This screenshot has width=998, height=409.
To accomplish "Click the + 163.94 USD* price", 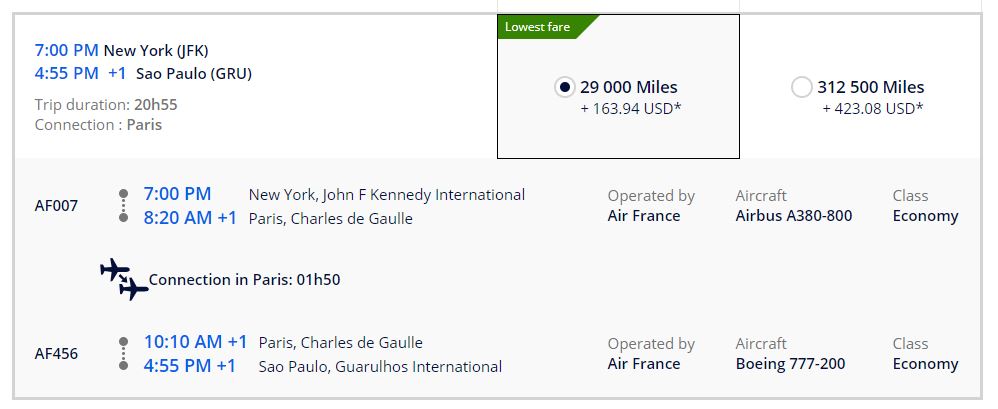I will click(x=630, y=108).
